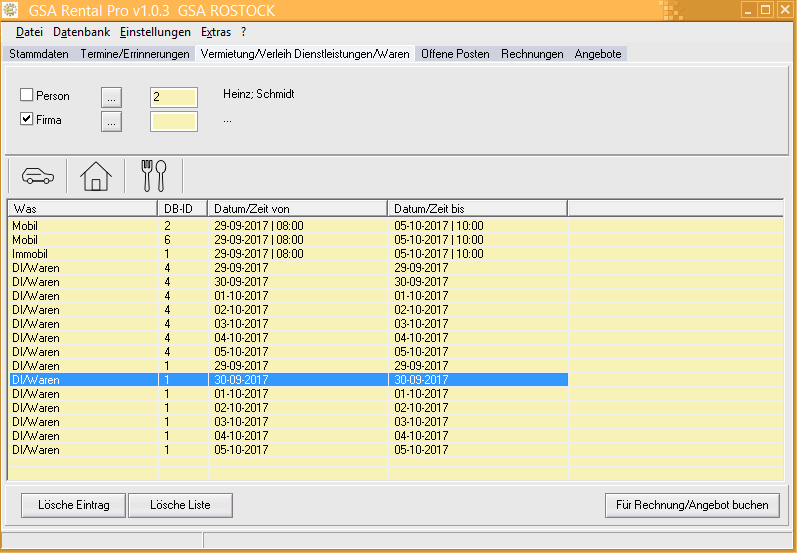The height and width of the screenshot is (554, 797).
Task: Click the Lösche Eintrag button
Action: click(x=73, y=505)
